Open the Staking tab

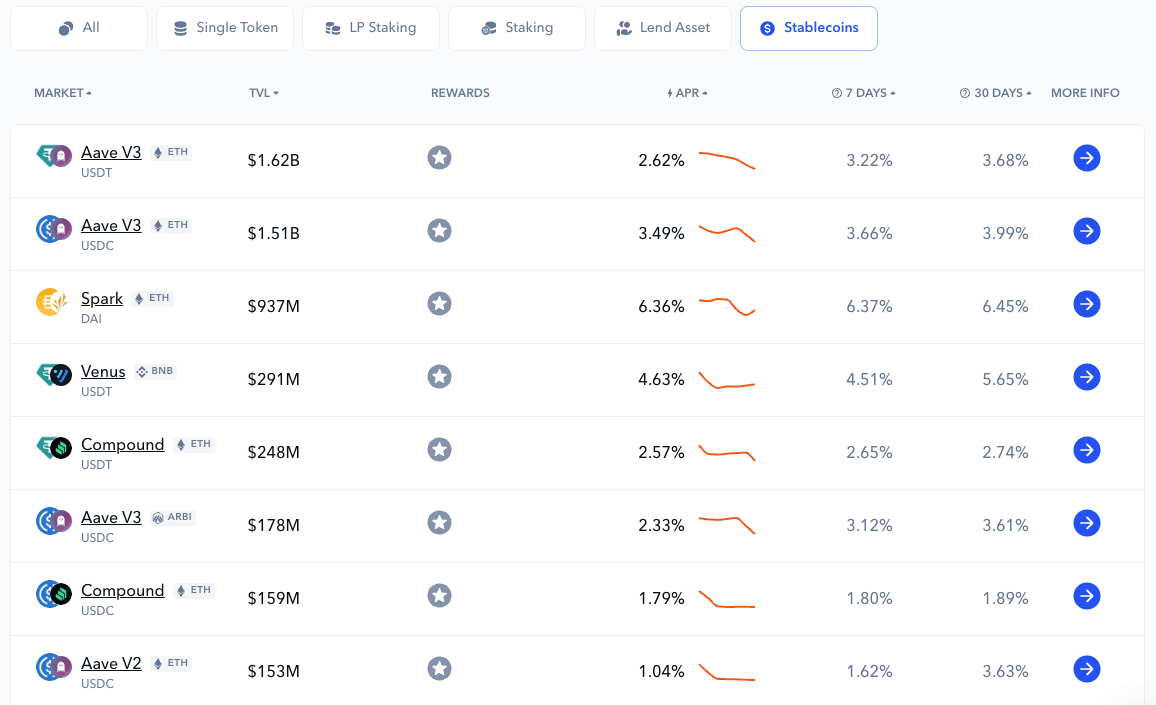(517, 28)
